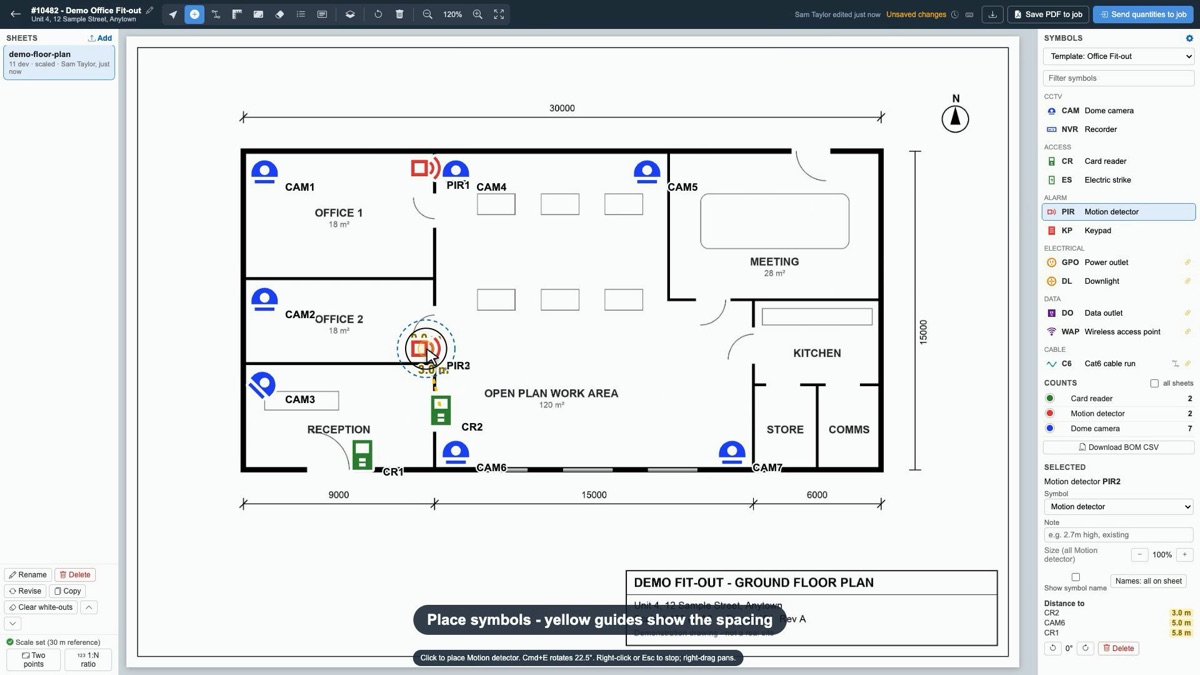Open the layers tool
Viewport: 1200px width, 675px height.
pos(350,14)
